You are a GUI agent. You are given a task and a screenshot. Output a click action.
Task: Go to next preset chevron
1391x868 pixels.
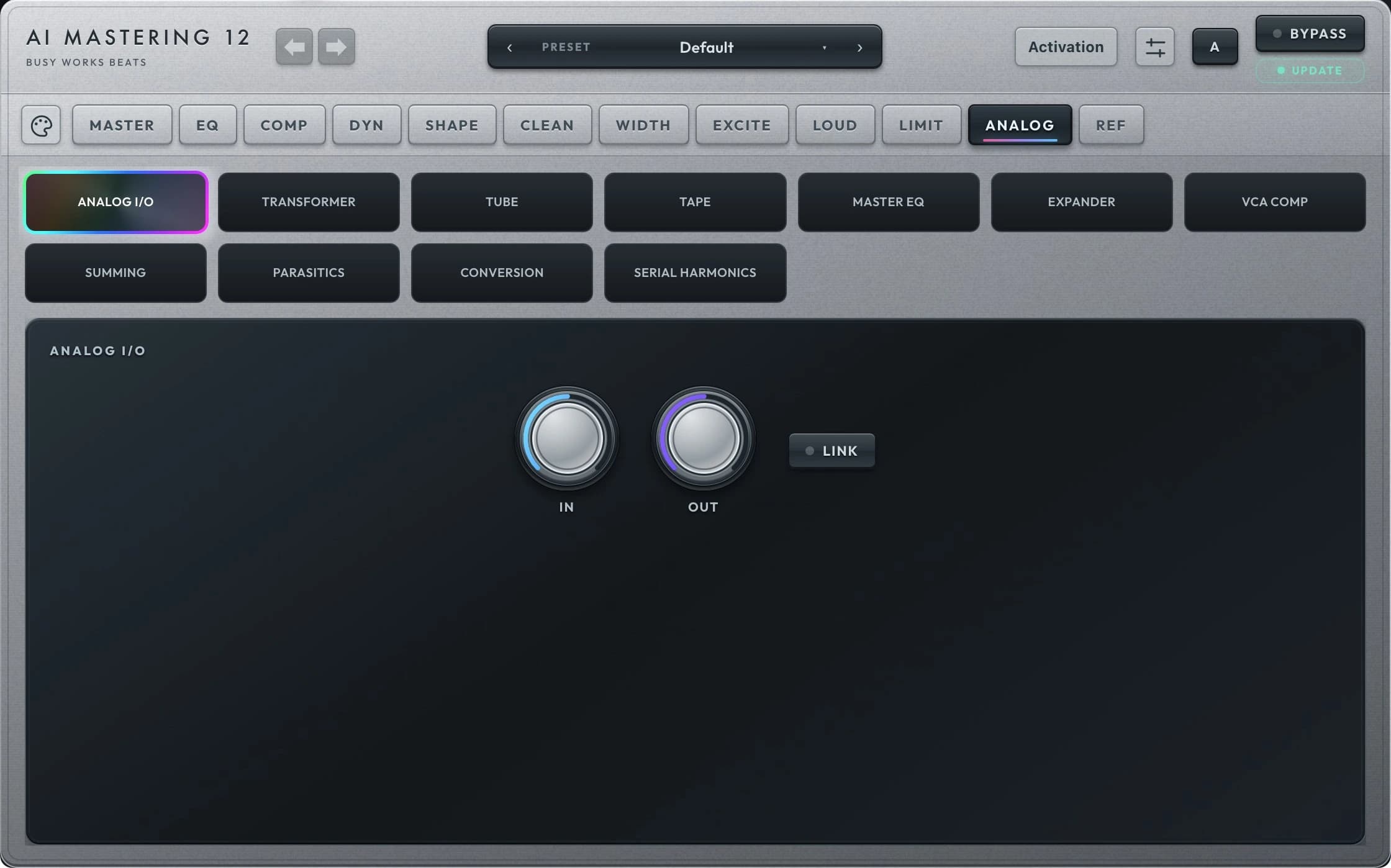[860, 47]
